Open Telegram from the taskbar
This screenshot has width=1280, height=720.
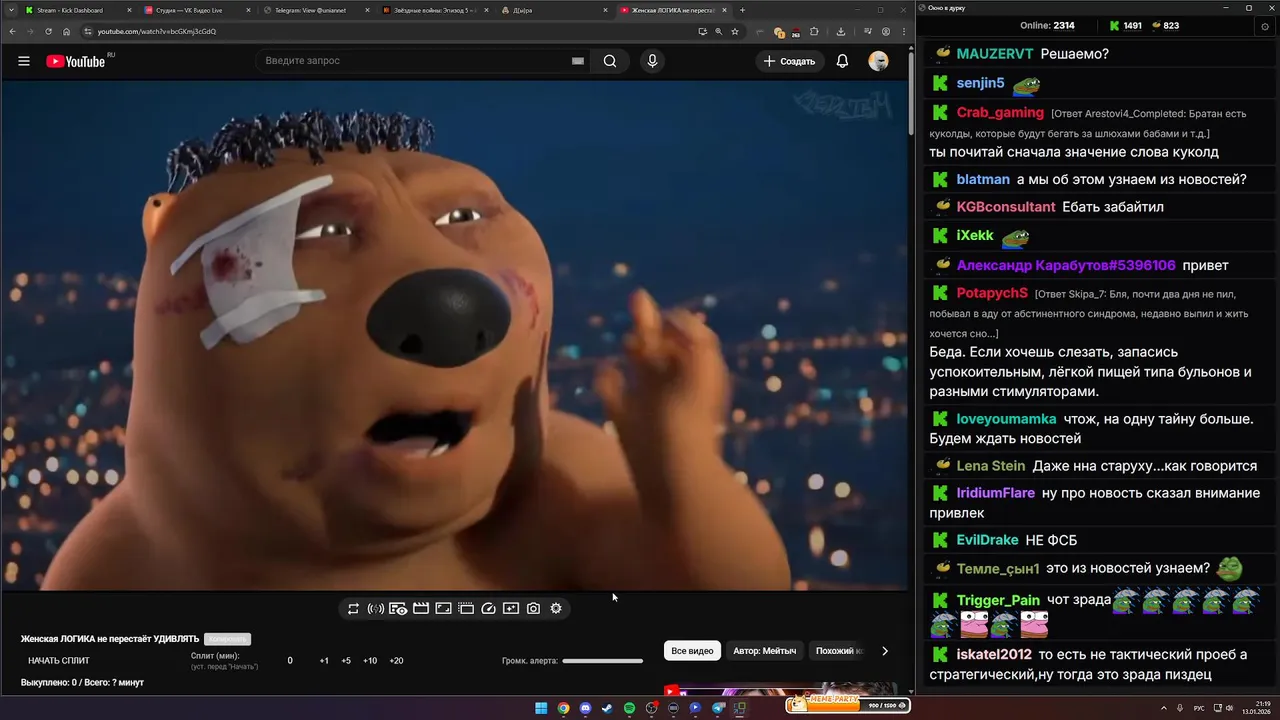(718, 708)
